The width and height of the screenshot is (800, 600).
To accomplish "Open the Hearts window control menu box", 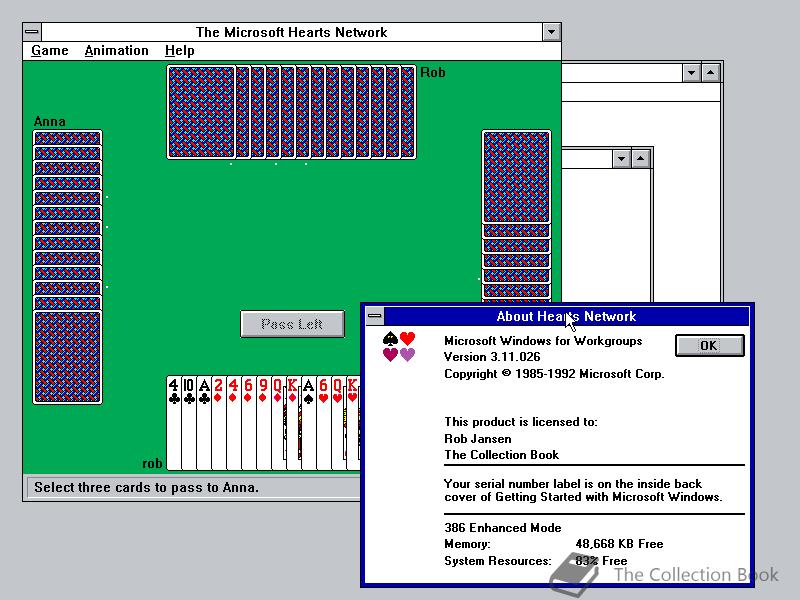I will [32, 32].
